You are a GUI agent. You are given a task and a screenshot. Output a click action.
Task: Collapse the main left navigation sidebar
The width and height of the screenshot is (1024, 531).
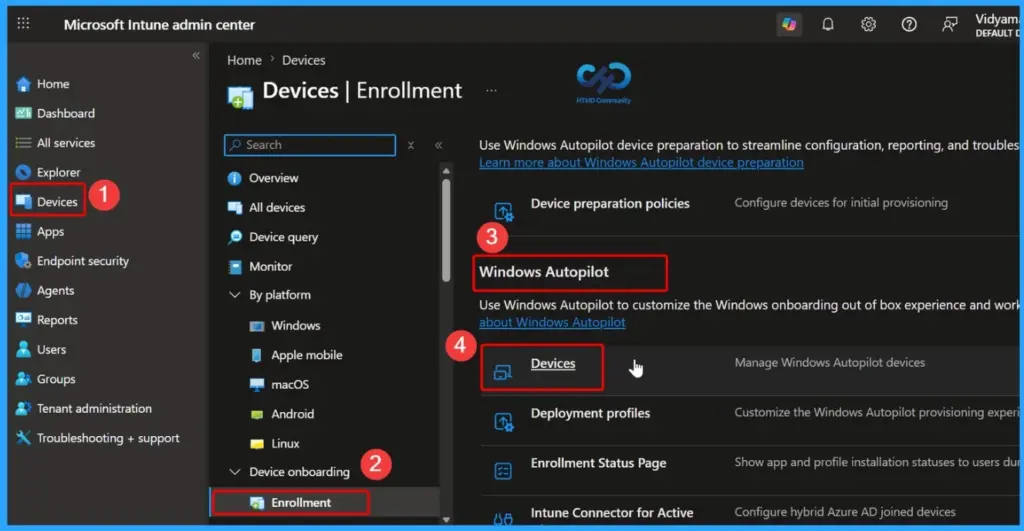coord(196,56)
